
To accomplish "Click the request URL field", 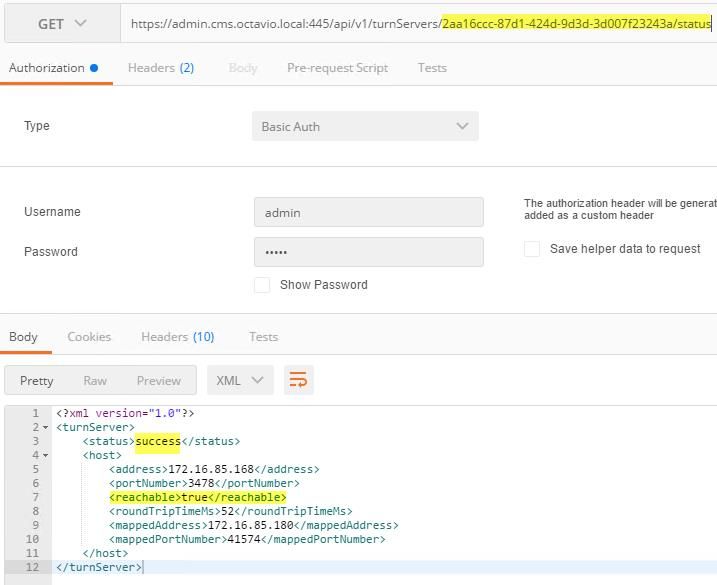I will pyautogui.click(x=421, y=24).
